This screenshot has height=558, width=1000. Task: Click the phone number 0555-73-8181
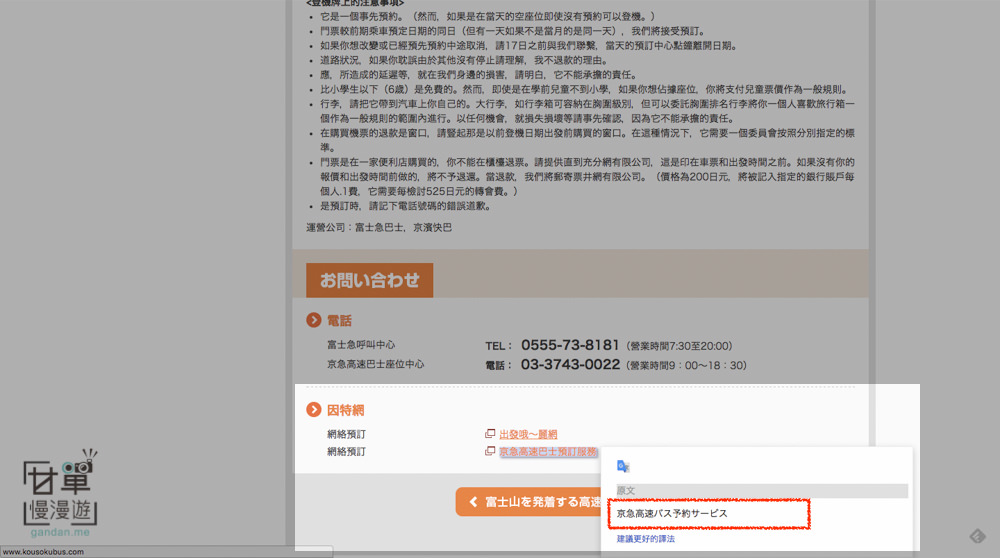pyautogui.click(x=570, y=345)
